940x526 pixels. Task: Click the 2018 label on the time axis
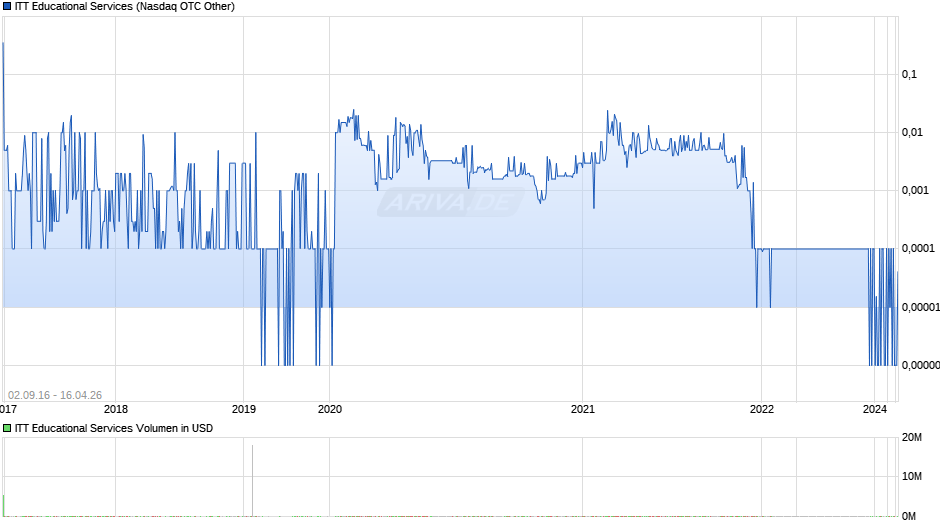116,409
